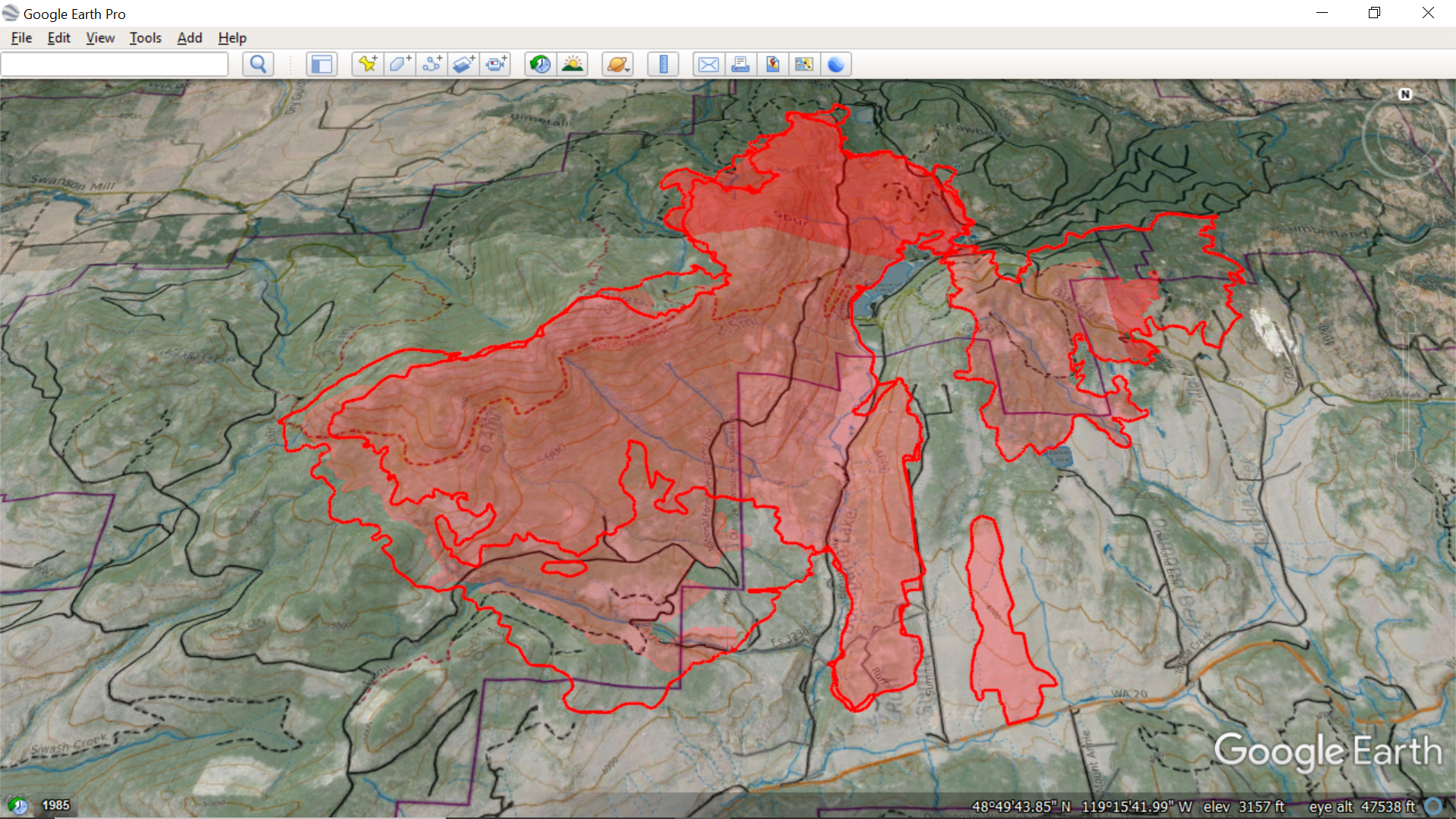Screen dimensions: 1456x819
Task: Email the current view
Action: click(708, 64)
